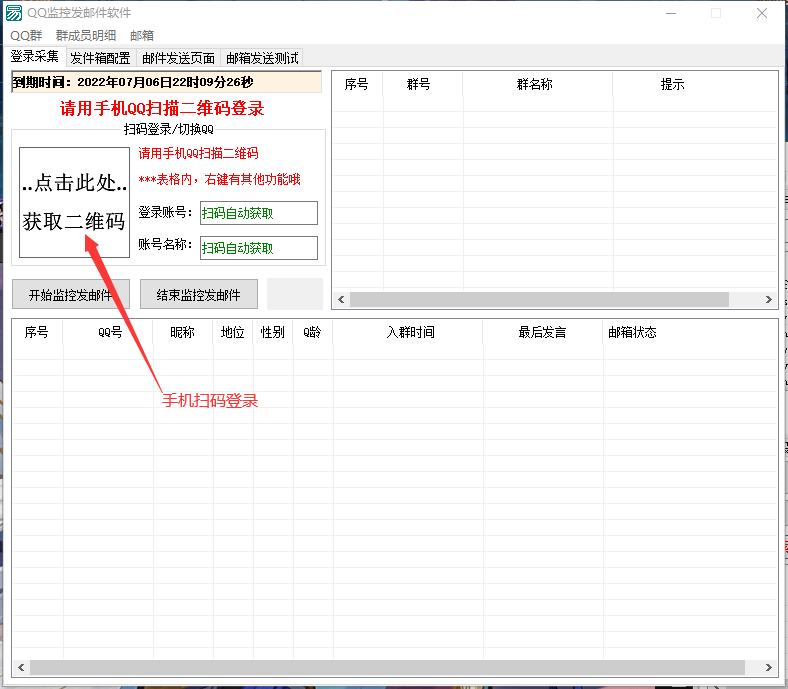Switch to the 登录采集 tab
The width and height of the screenshot is (788, 689).
[x=35, y=56]
